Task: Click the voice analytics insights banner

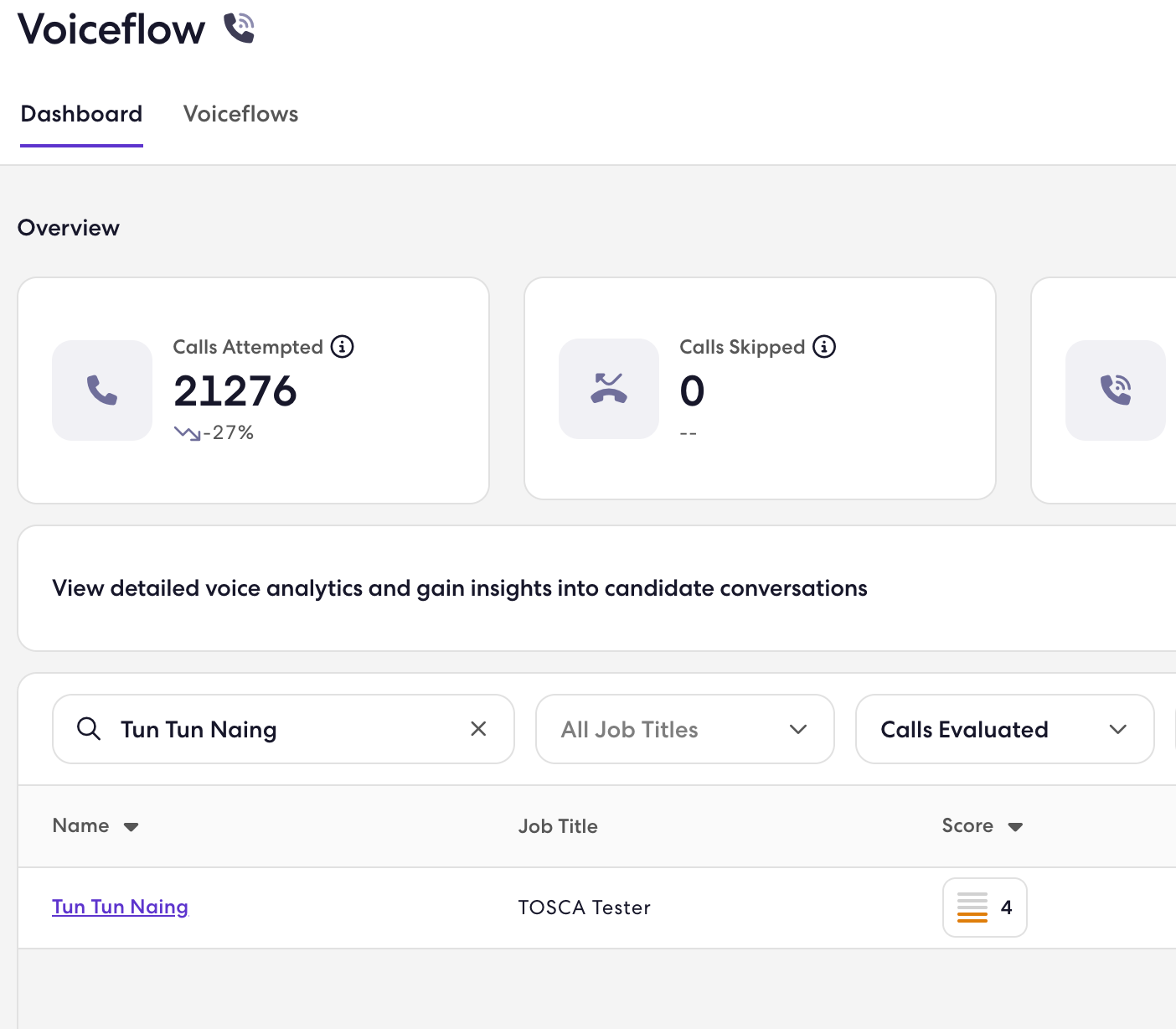Action: (x=596, y=588)
